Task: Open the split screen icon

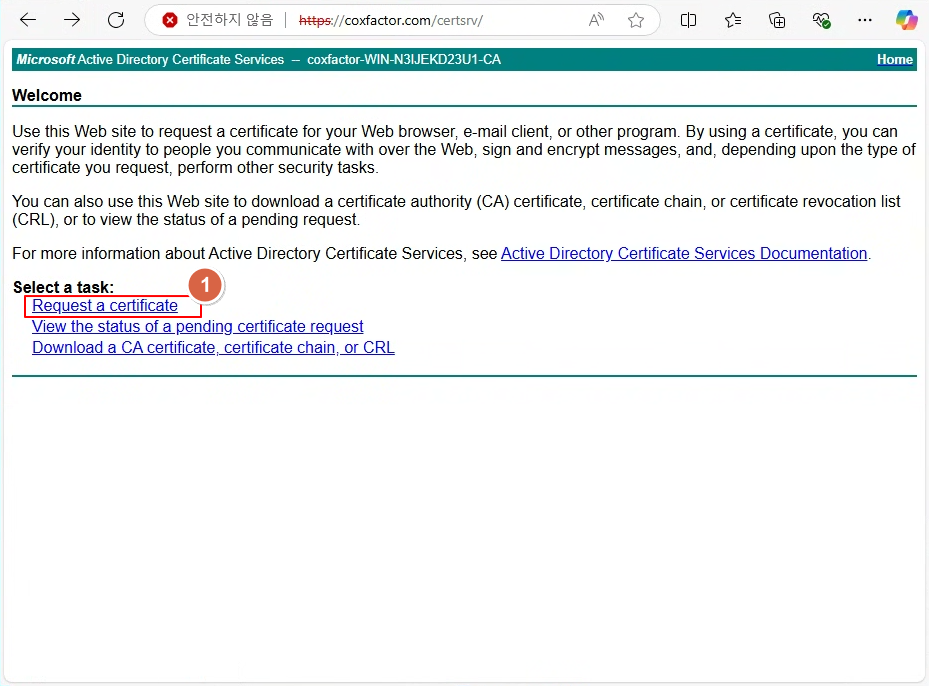Action: coord(688,20)
